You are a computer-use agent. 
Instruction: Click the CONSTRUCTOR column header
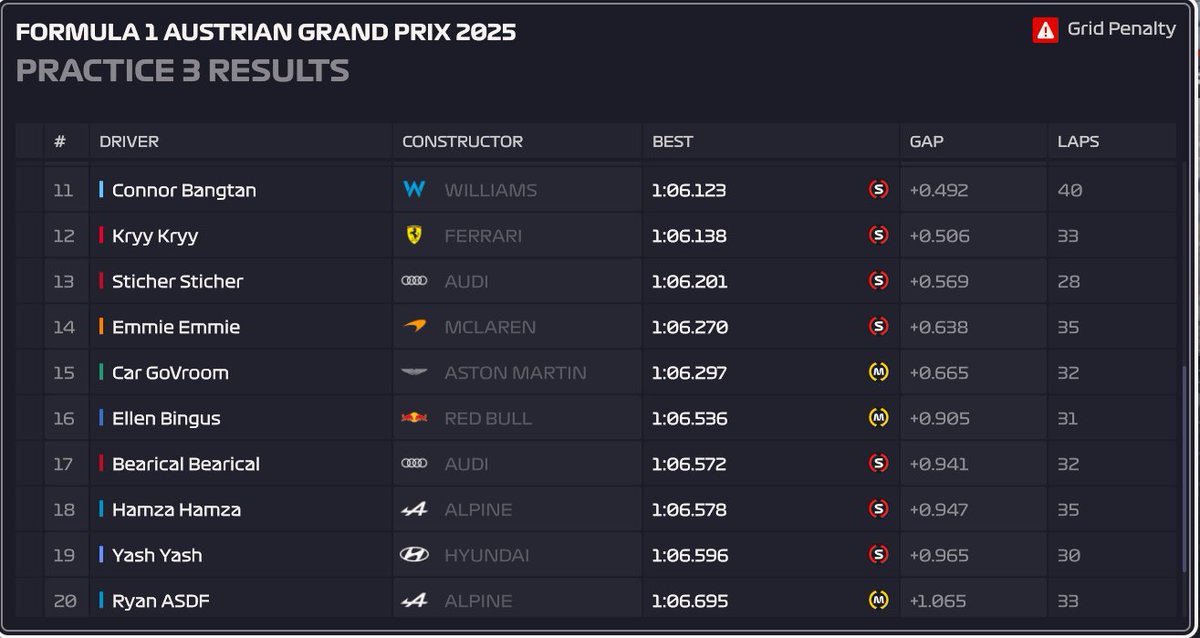pos(462,142)
